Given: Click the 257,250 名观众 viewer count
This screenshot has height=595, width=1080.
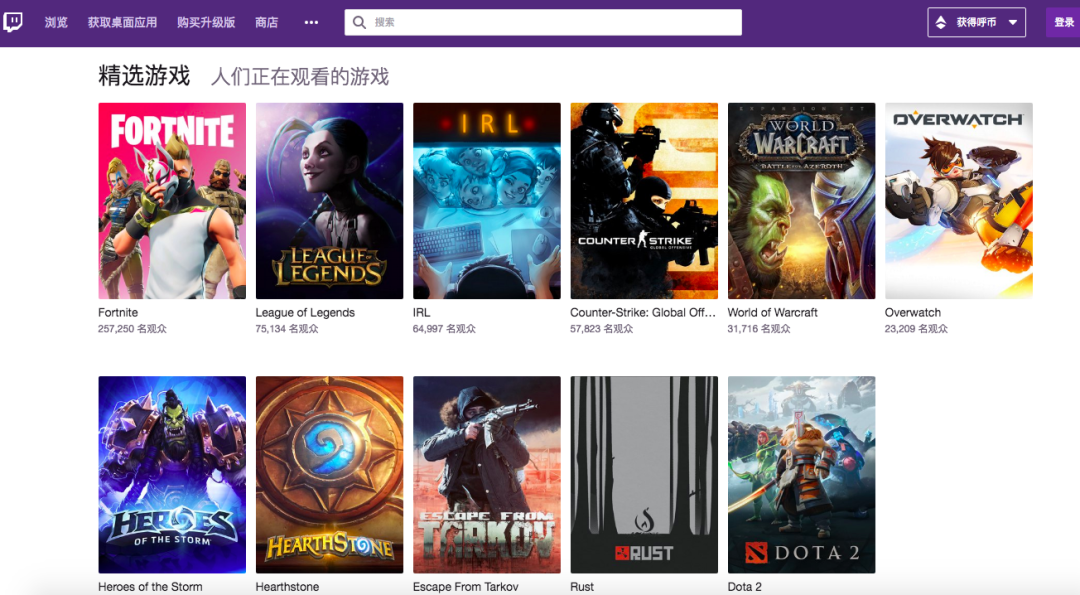Looking at the screenshot, I should tap(132, 329).
